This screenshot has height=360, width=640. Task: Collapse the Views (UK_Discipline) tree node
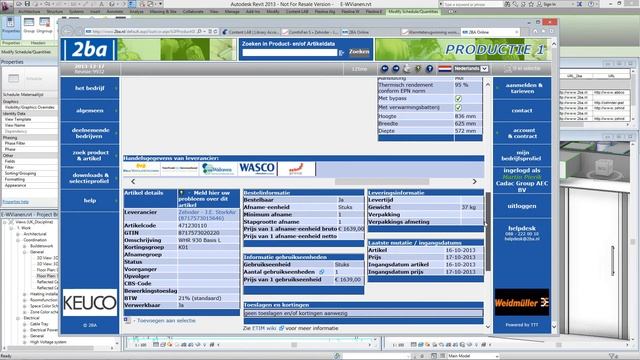coord(5,222)
